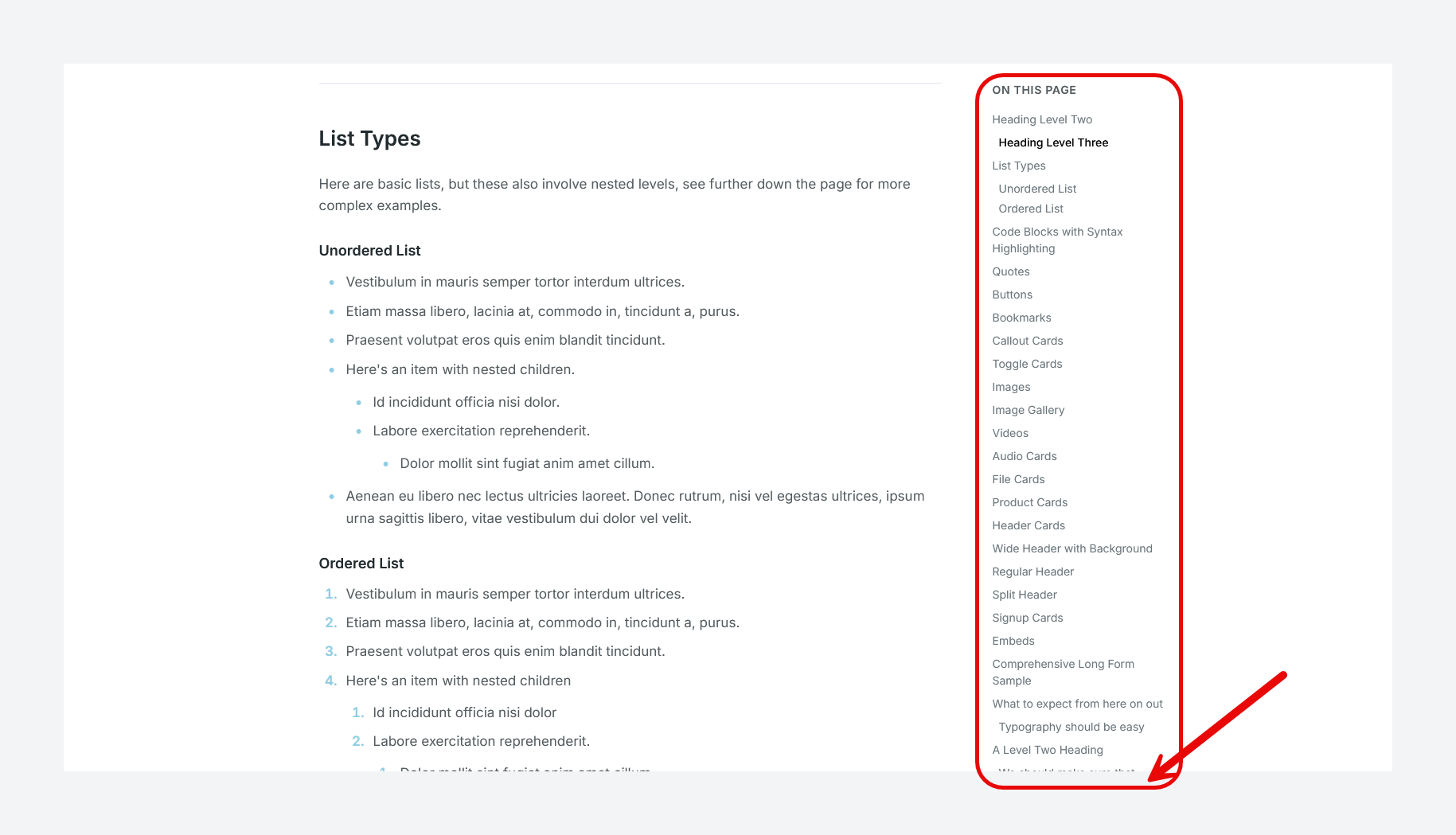Open Code Blocks with Syntax Highlighting

pyautogui.click(x=1057, y=240)
